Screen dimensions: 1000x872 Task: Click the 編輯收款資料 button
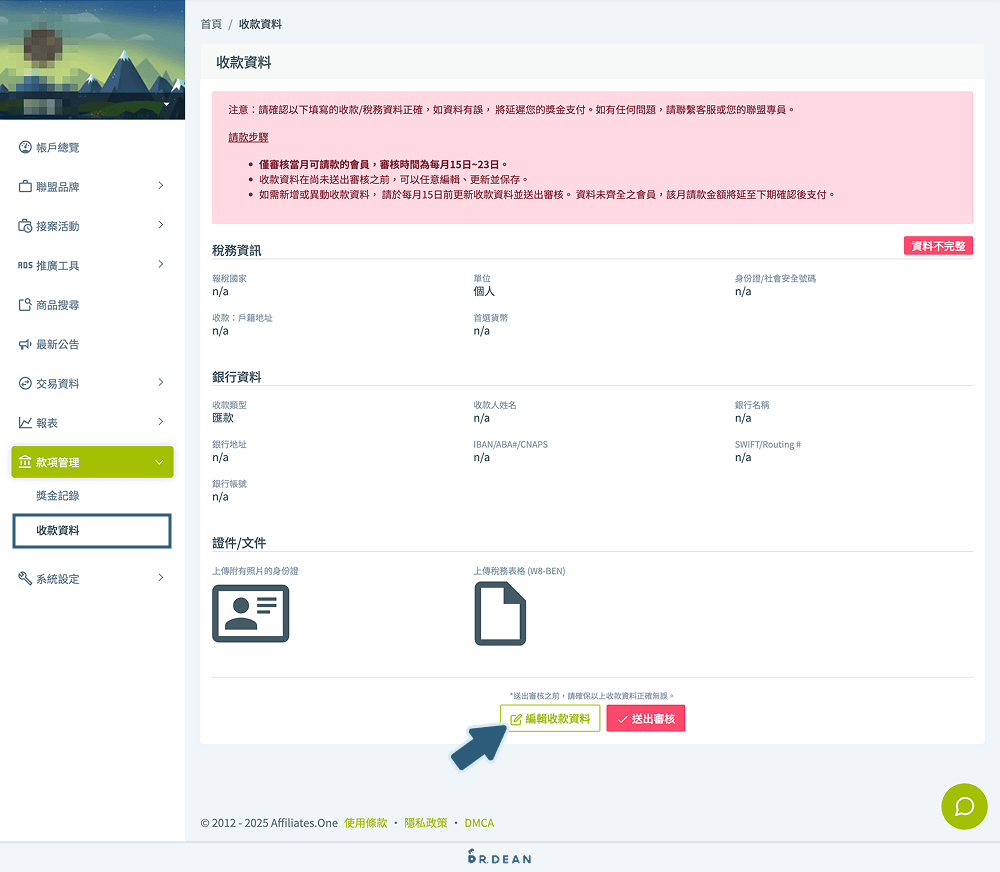click(550, 719)
